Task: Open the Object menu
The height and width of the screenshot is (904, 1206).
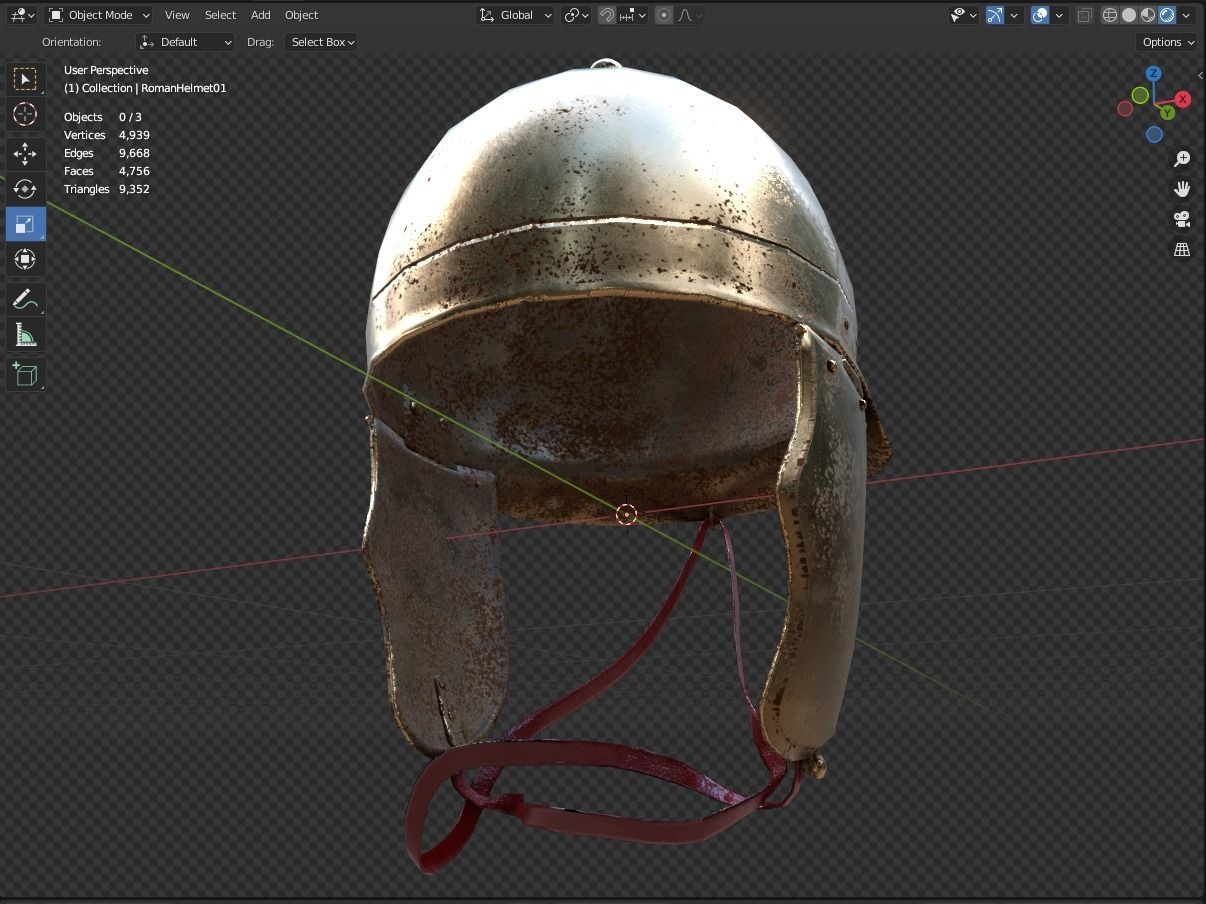Action: click(x=301, y=15)
